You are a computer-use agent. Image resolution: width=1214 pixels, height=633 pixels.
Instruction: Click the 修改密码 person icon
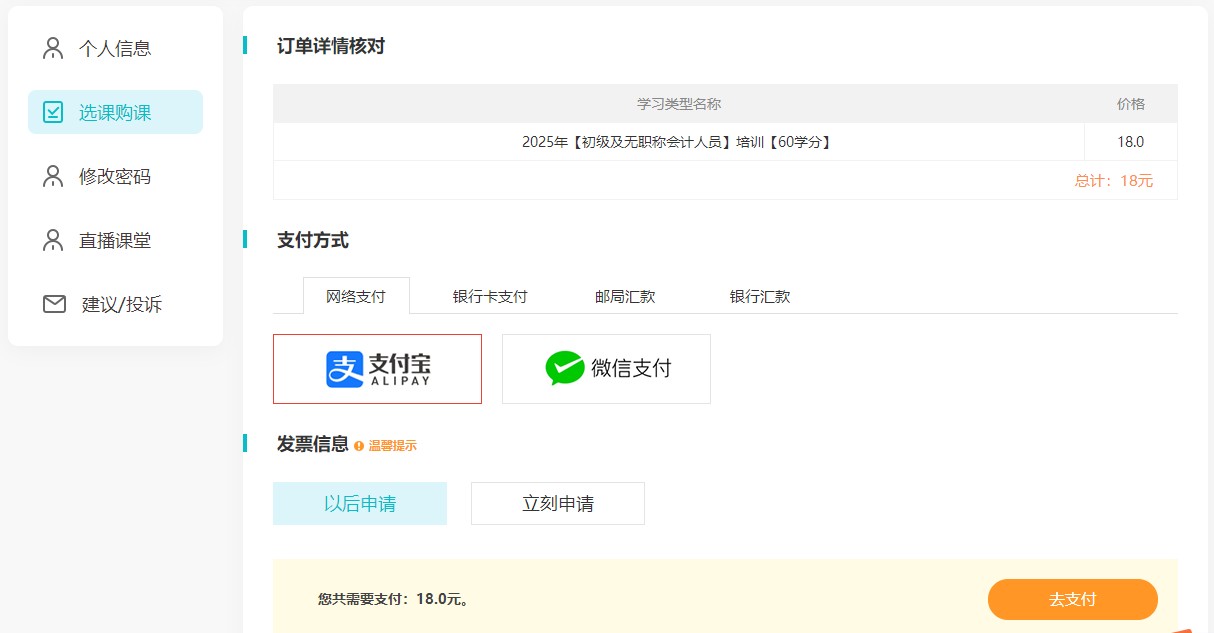coord(53,176)
